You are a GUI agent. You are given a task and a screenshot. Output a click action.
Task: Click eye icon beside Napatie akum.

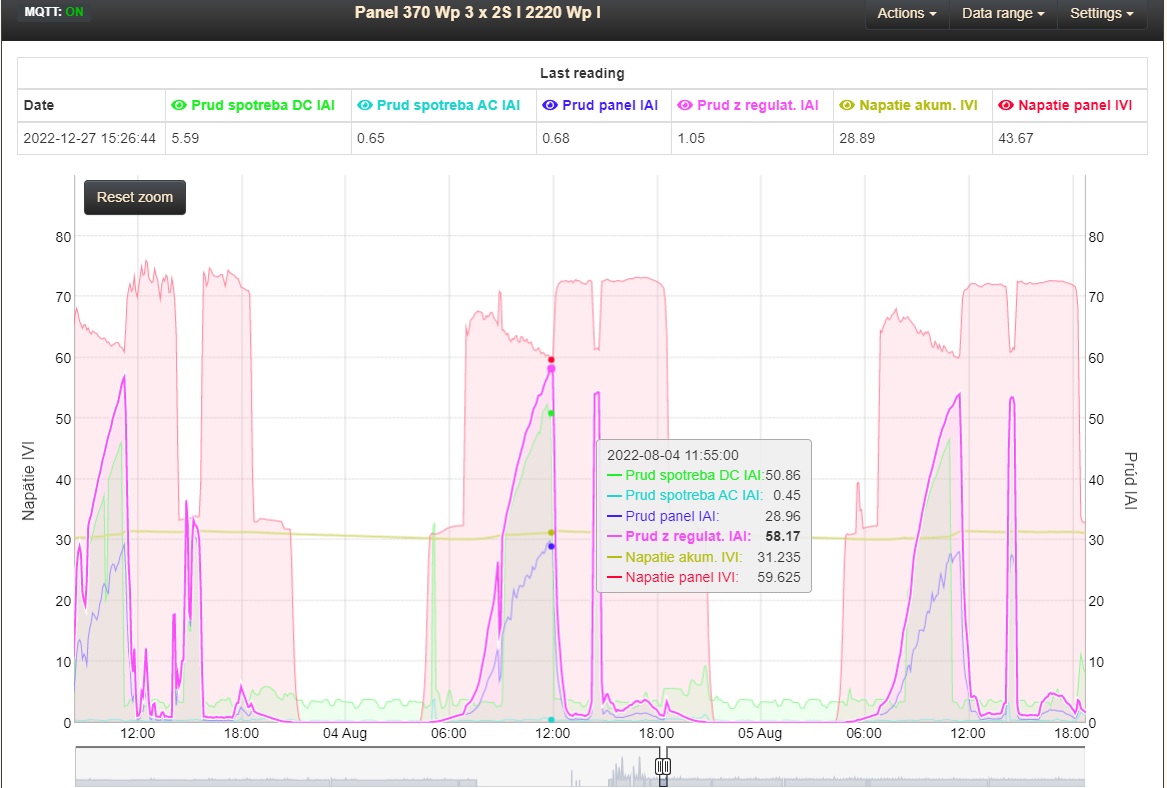tap(848, 105)
